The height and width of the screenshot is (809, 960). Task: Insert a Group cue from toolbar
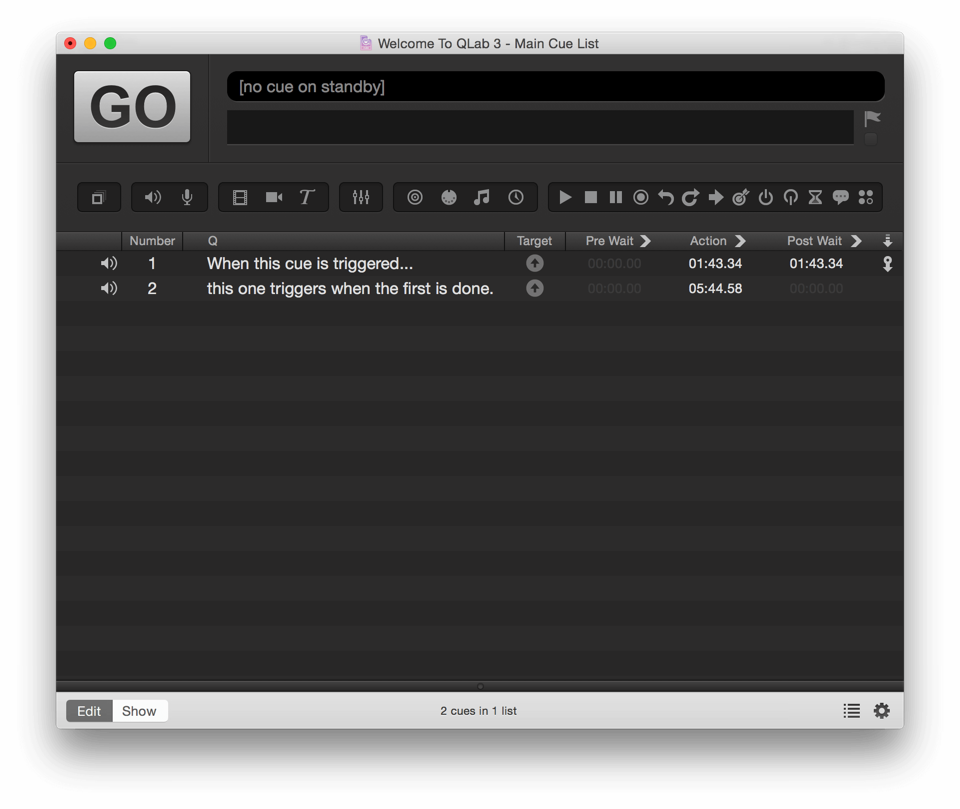[x=98, y=198]
